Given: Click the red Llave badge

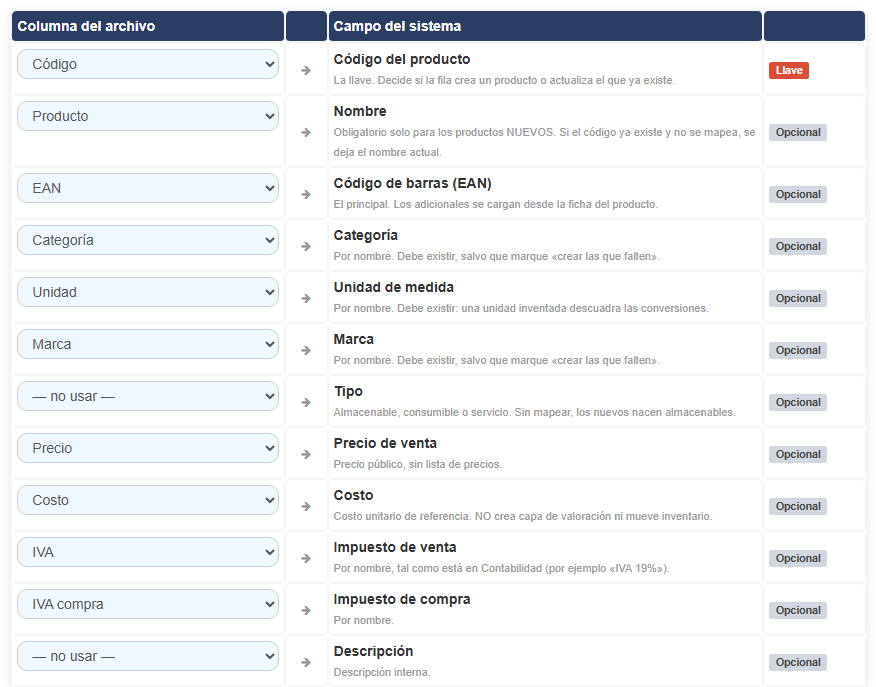Looking at the screenshot, I should pyautogui.click(x=789, y=70).
